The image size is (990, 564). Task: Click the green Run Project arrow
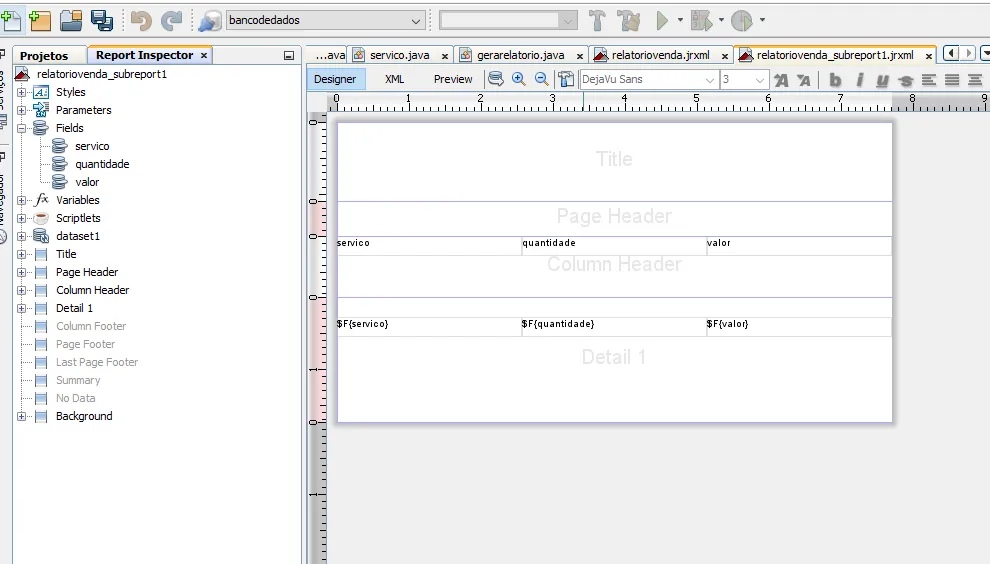pos(662,20)
